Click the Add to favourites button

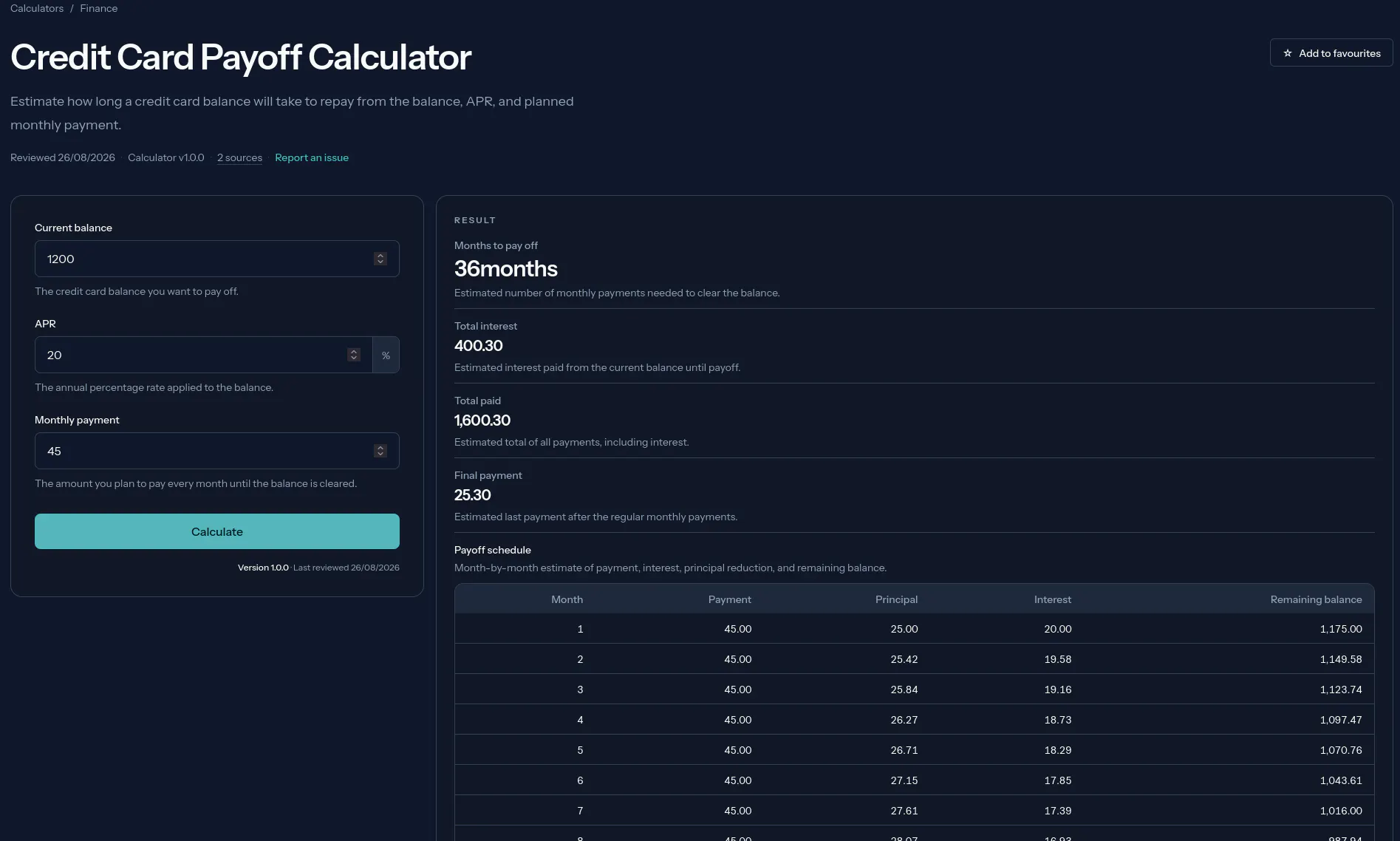(x=1331, y=53)
